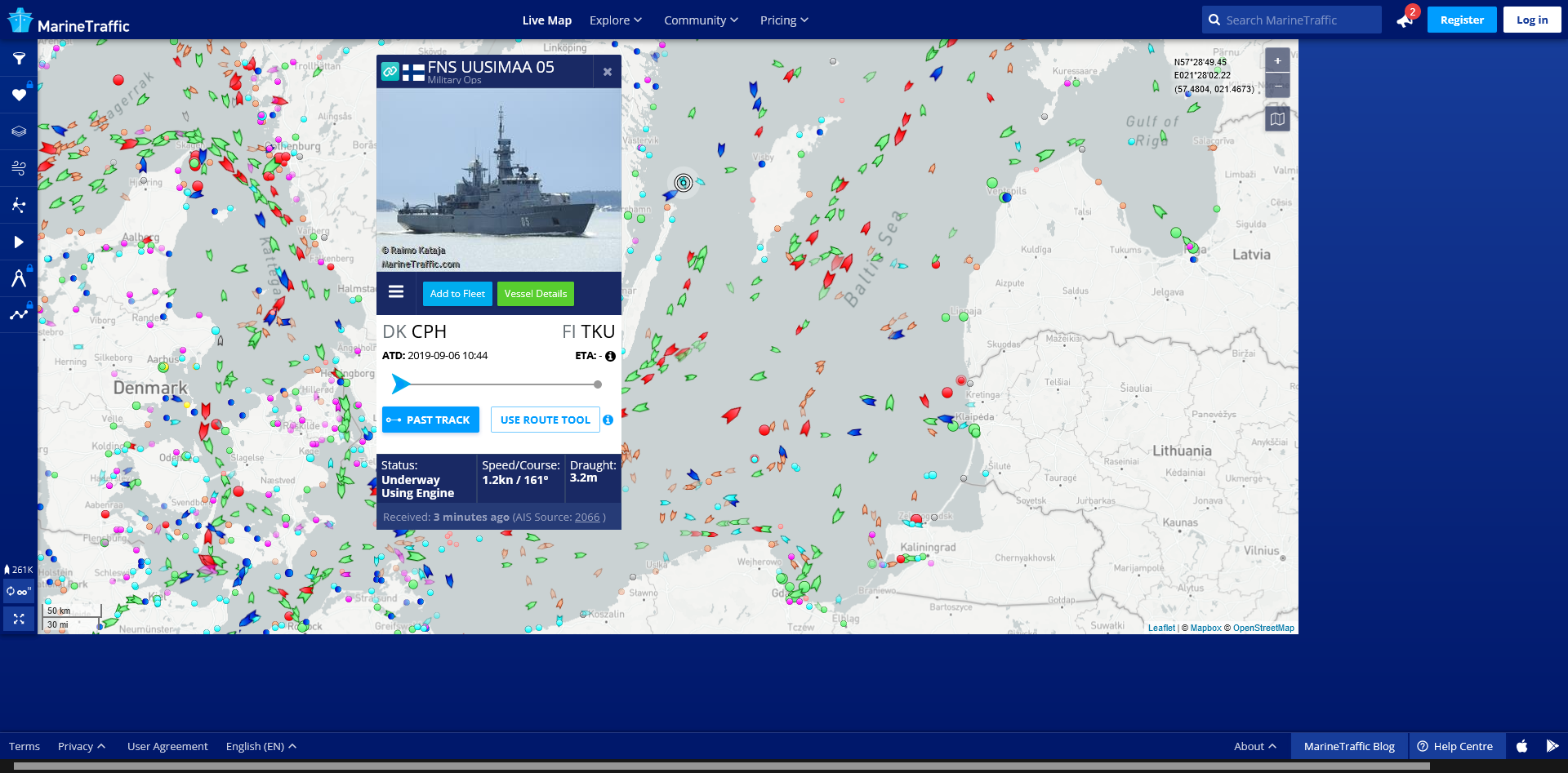Focus the Search MarineTraffic field
Screen dimensions: 1568x773
(1292, 20)
